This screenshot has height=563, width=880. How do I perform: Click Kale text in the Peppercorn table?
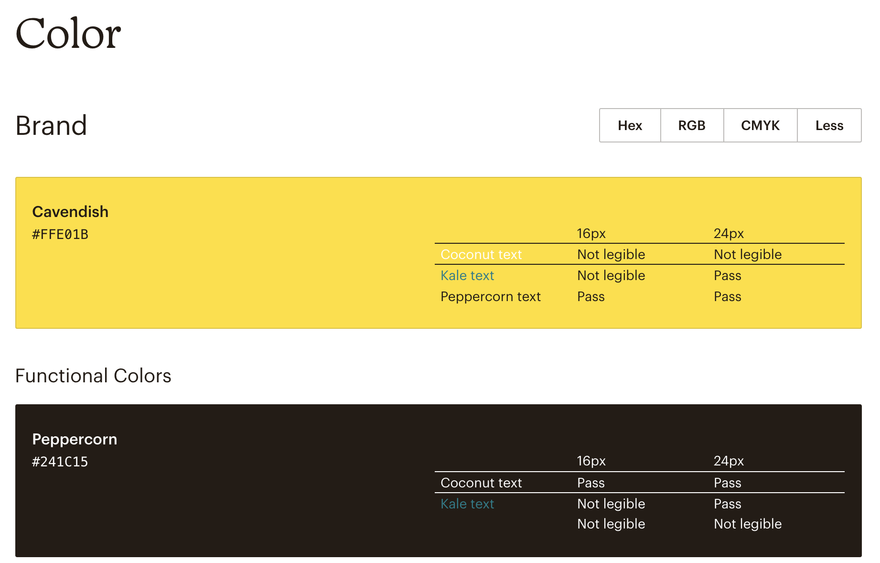click(x=467, y=504)
